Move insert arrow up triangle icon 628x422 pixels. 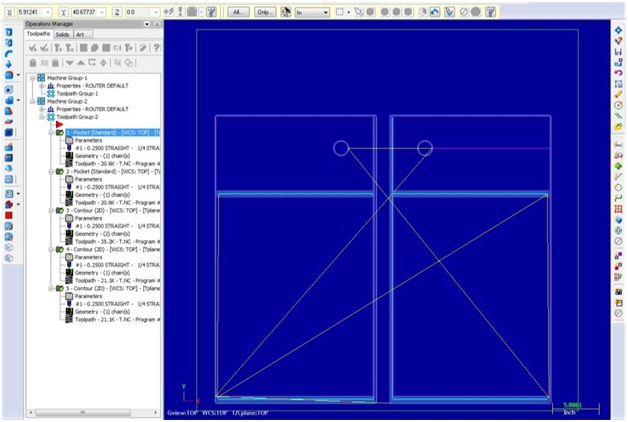pos(81,63)
